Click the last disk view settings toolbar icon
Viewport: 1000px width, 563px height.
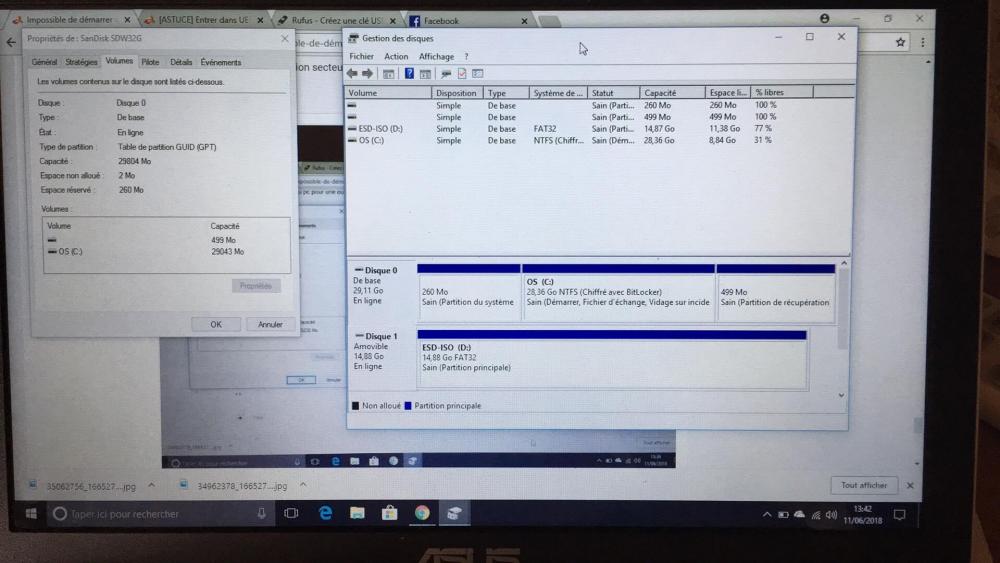[478, 74]
